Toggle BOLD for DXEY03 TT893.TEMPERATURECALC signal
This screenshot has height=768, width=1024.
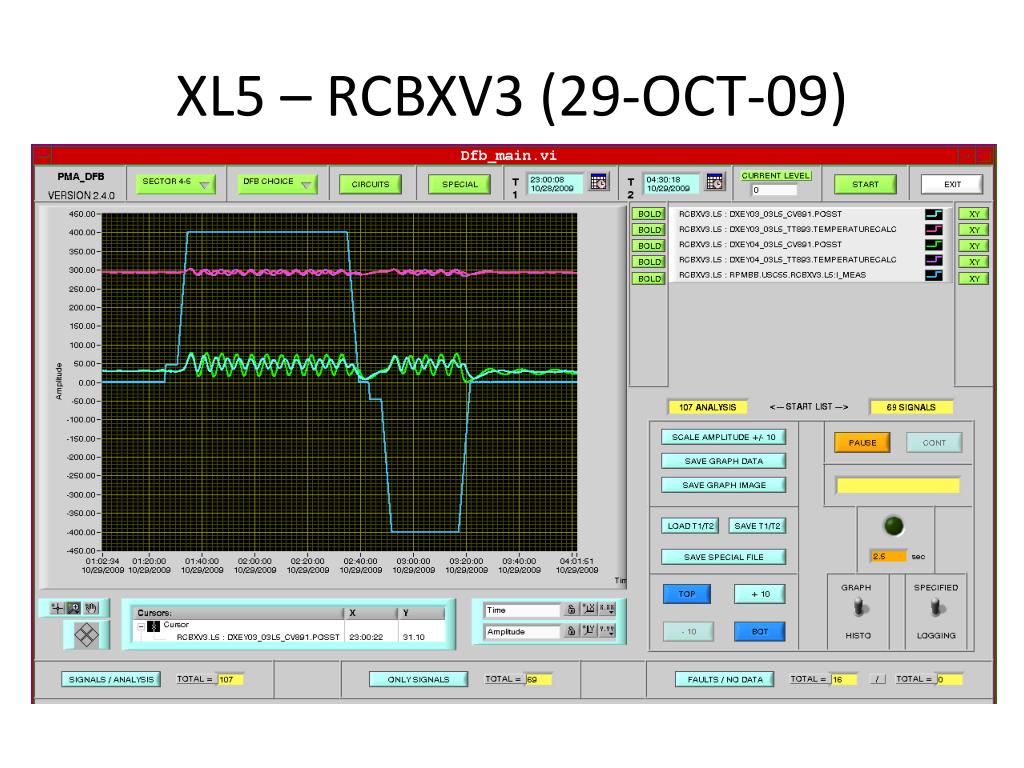click(x=649, y=230)
